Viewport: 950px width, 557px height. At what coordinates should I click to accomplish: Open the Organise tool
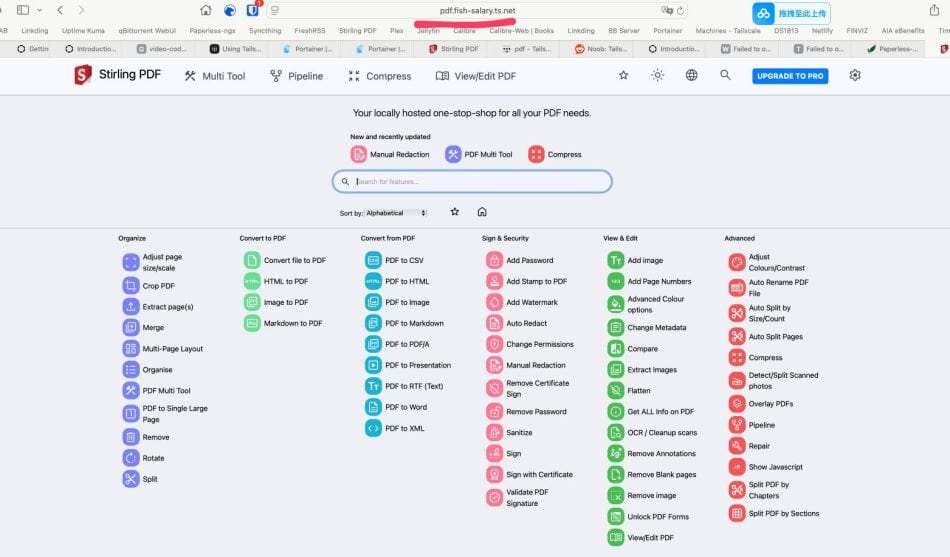[x=148, y=370]
